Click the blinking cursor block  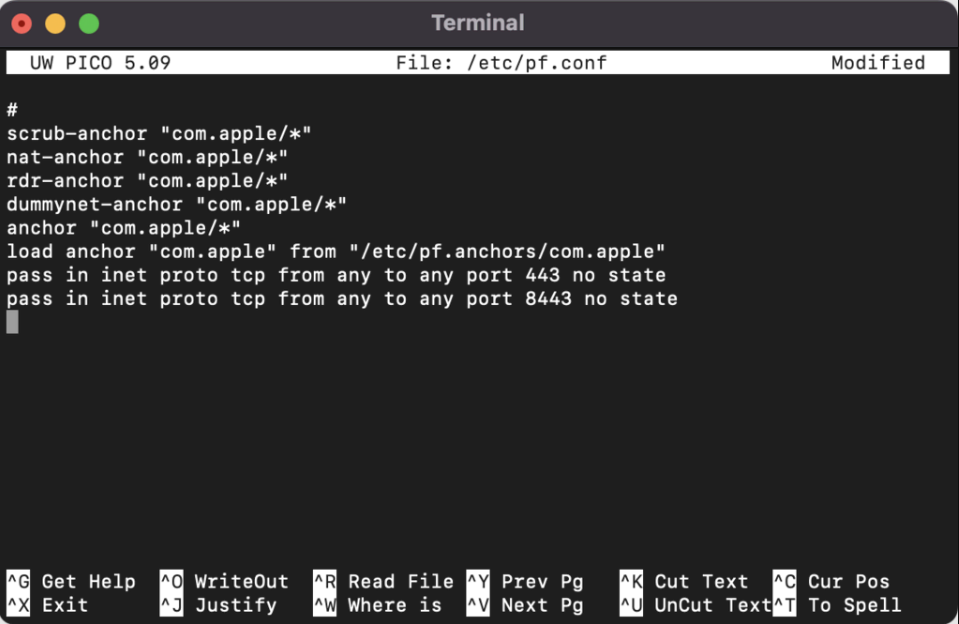click(x=11, y=322)
